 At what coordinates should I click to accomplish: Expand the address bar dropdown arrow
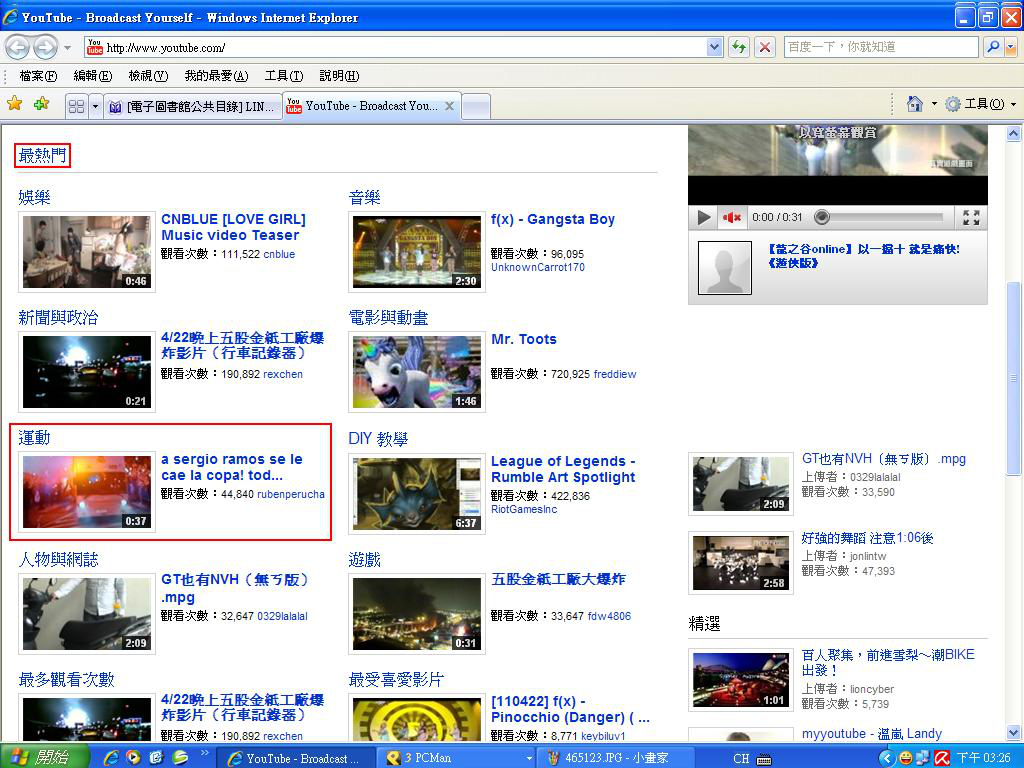tap(714, 47)
